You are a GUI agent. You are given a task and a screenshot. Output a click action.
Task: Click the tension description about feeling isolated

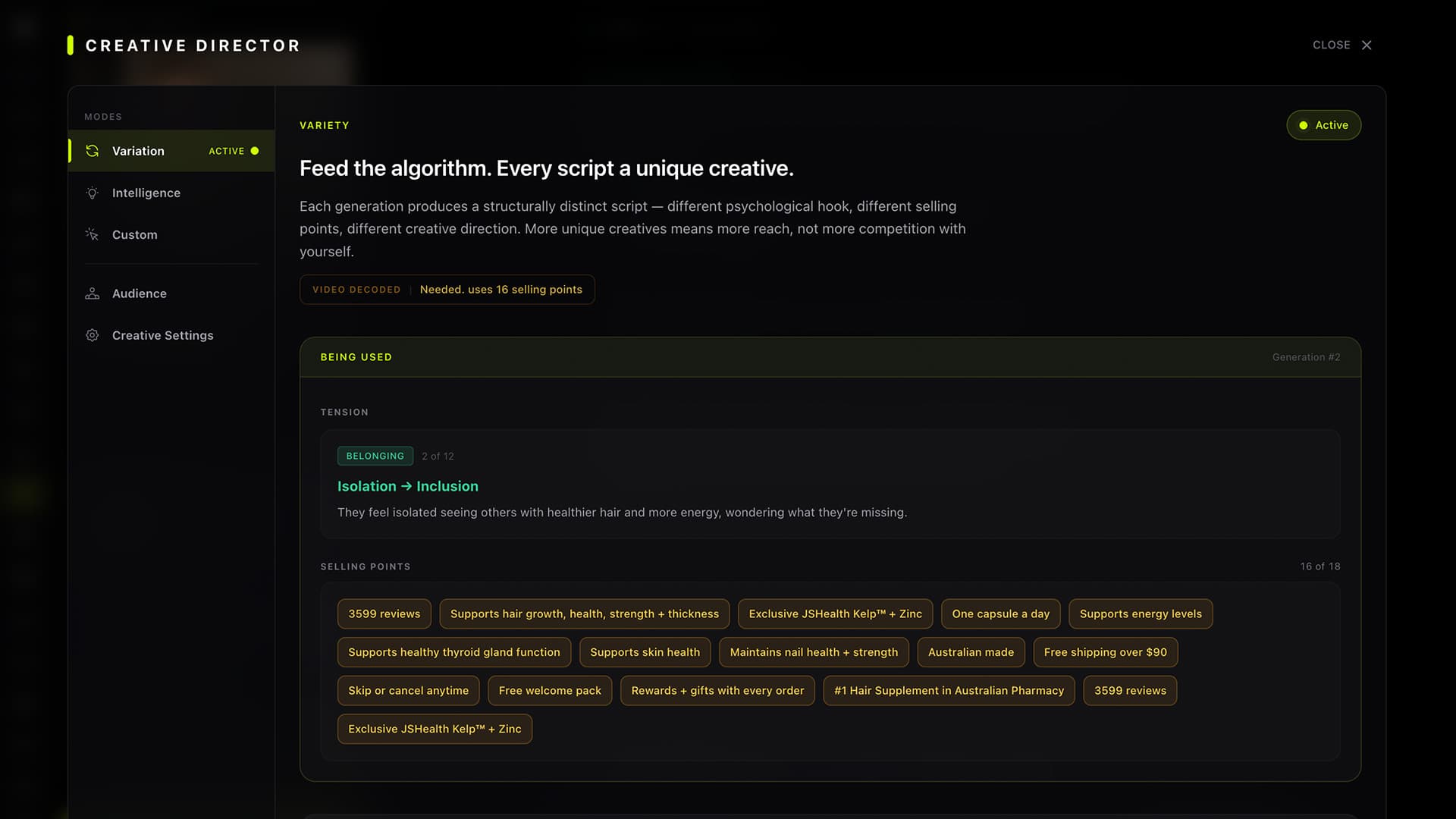pos(622,513)
